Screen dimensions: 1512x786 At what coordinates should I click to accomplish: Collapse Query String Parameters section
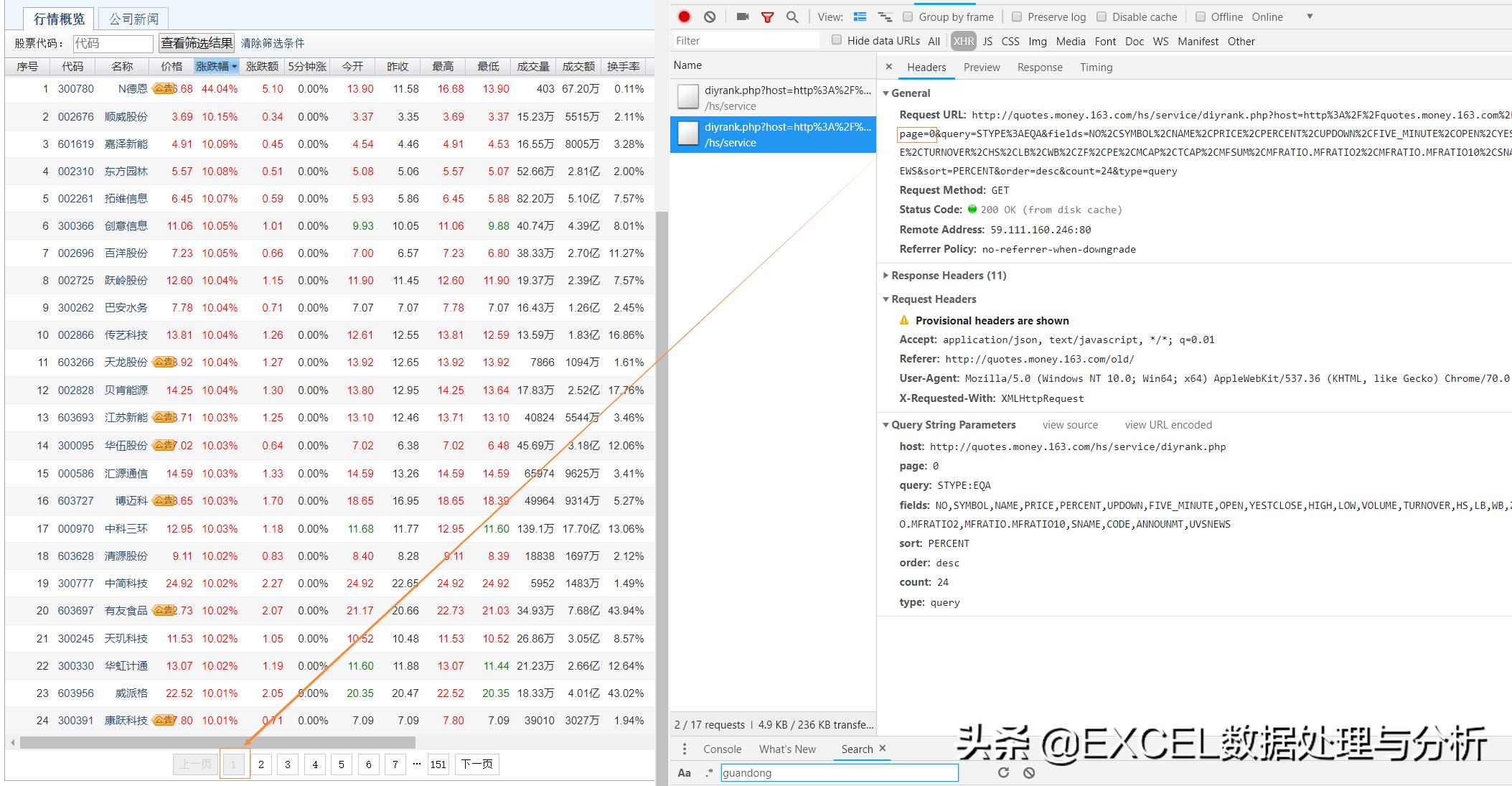pyautogui.click(x=886, y=425)
